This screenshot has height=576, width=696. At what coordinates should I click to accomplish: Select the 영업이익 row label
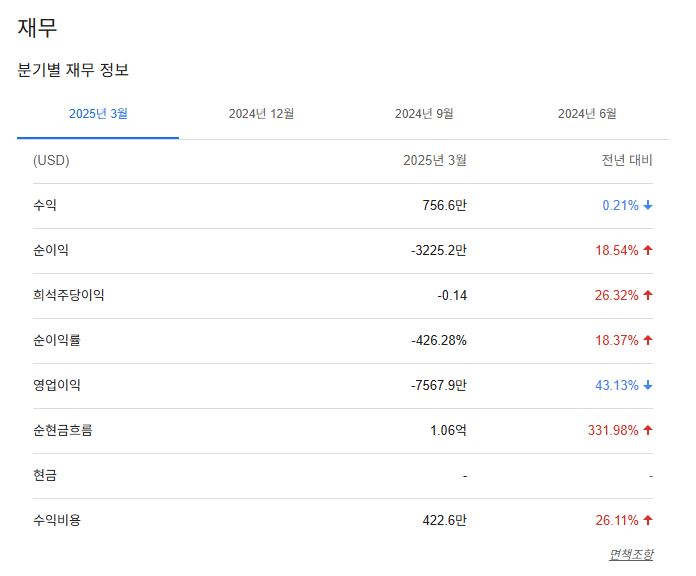pos(57,385)
